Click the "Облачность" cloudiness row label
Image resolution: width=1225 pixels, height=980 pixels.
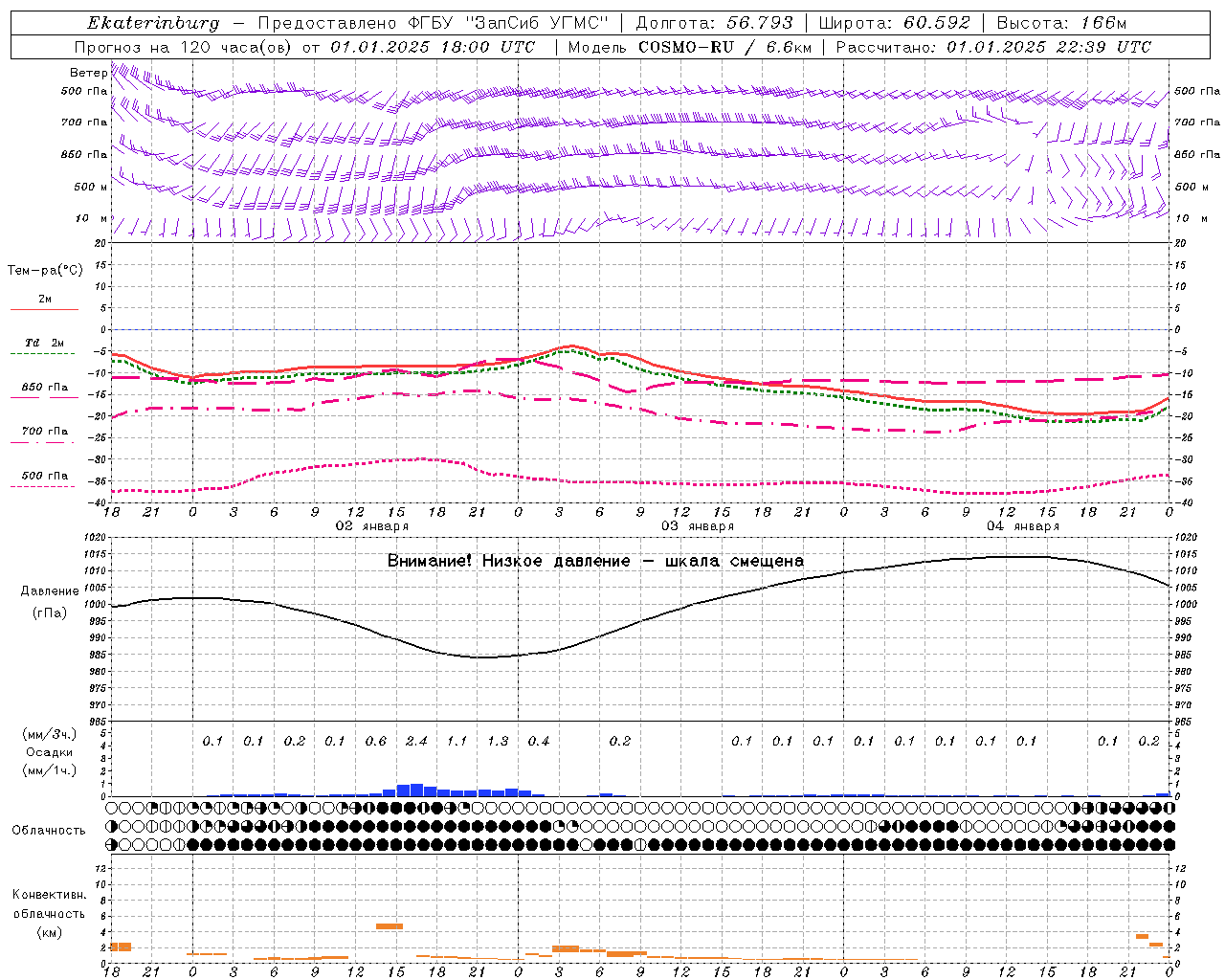49,831
